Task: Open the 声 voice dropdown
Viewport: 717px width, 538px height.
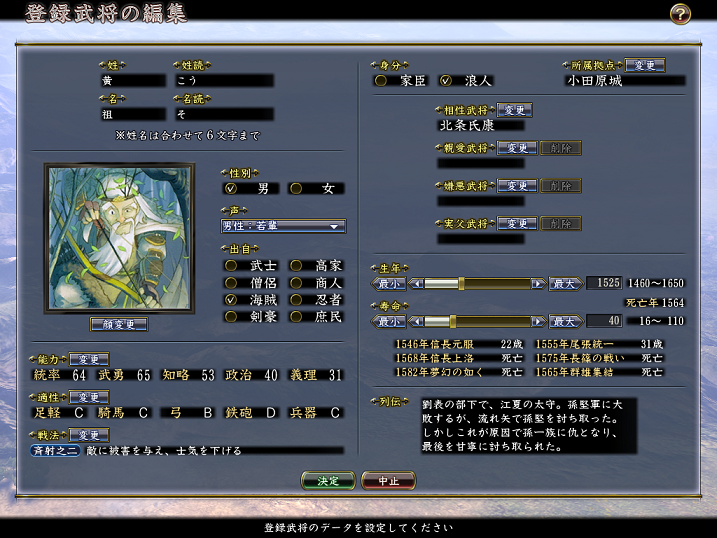Action: coord(284,226)
